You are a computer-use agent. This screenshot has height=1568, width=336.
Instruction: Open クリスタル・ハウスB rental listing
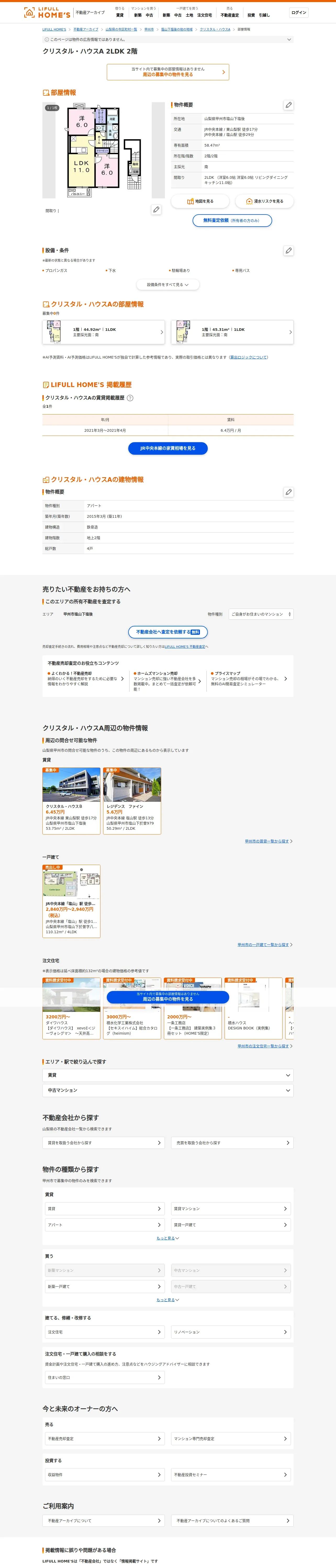pyautogui.click(x=71, y=800)
